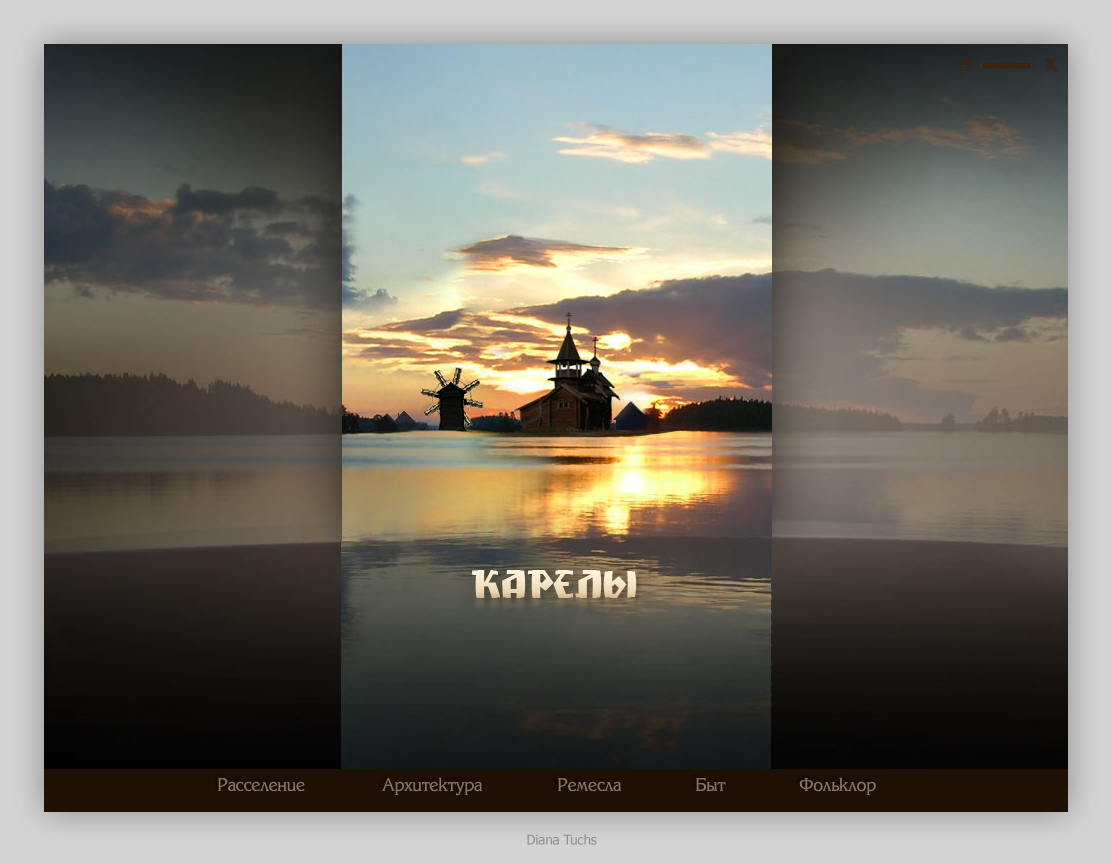Click the small hut right of the church

click(x=630, y=416)
